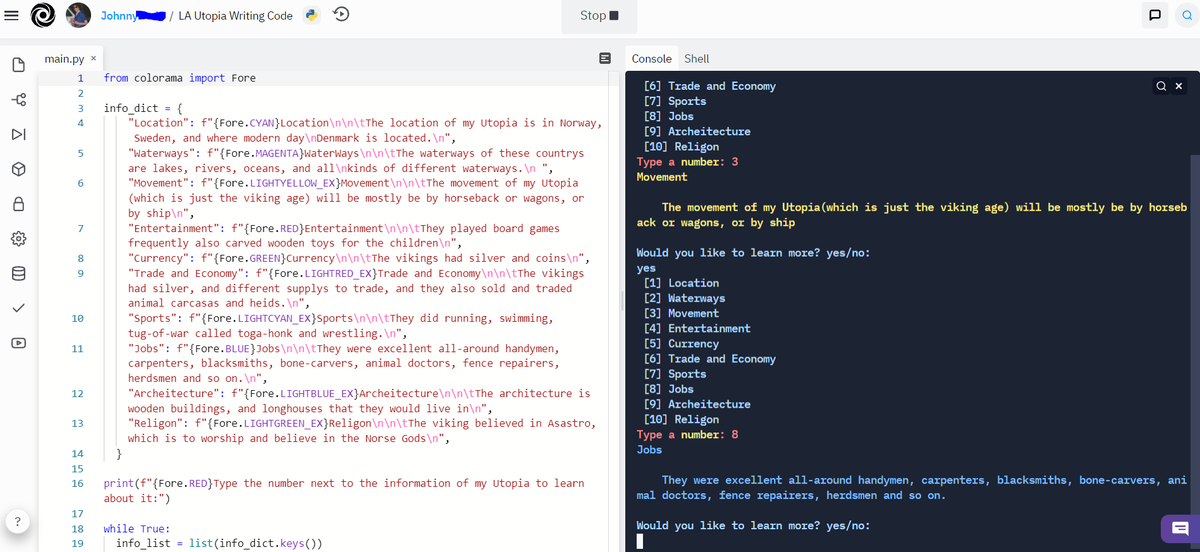This screenshot has width=1200, height=552.
Task: Click yellow 'Movement' heading in console
Action: [x=662, y=177]
